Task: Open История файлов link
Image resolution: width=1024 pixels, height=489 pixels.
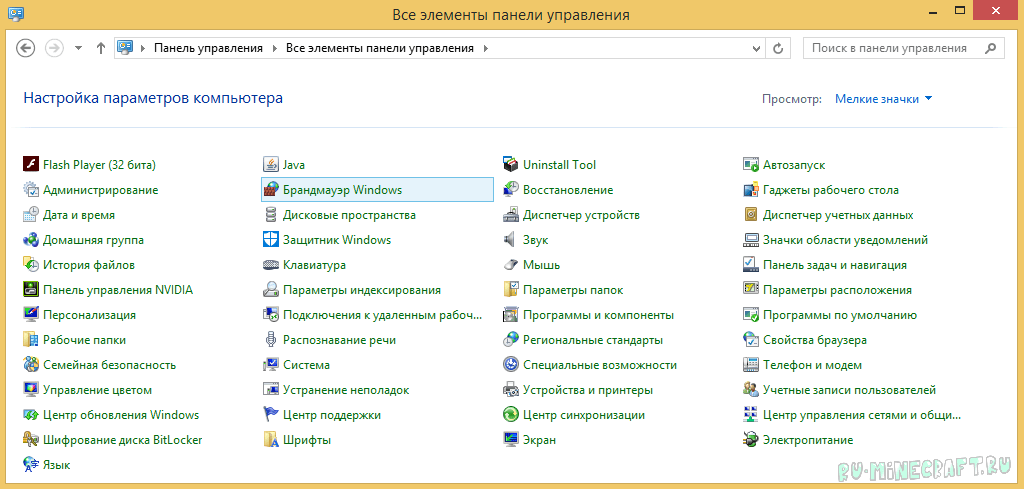Action: [x=89, y=265]
